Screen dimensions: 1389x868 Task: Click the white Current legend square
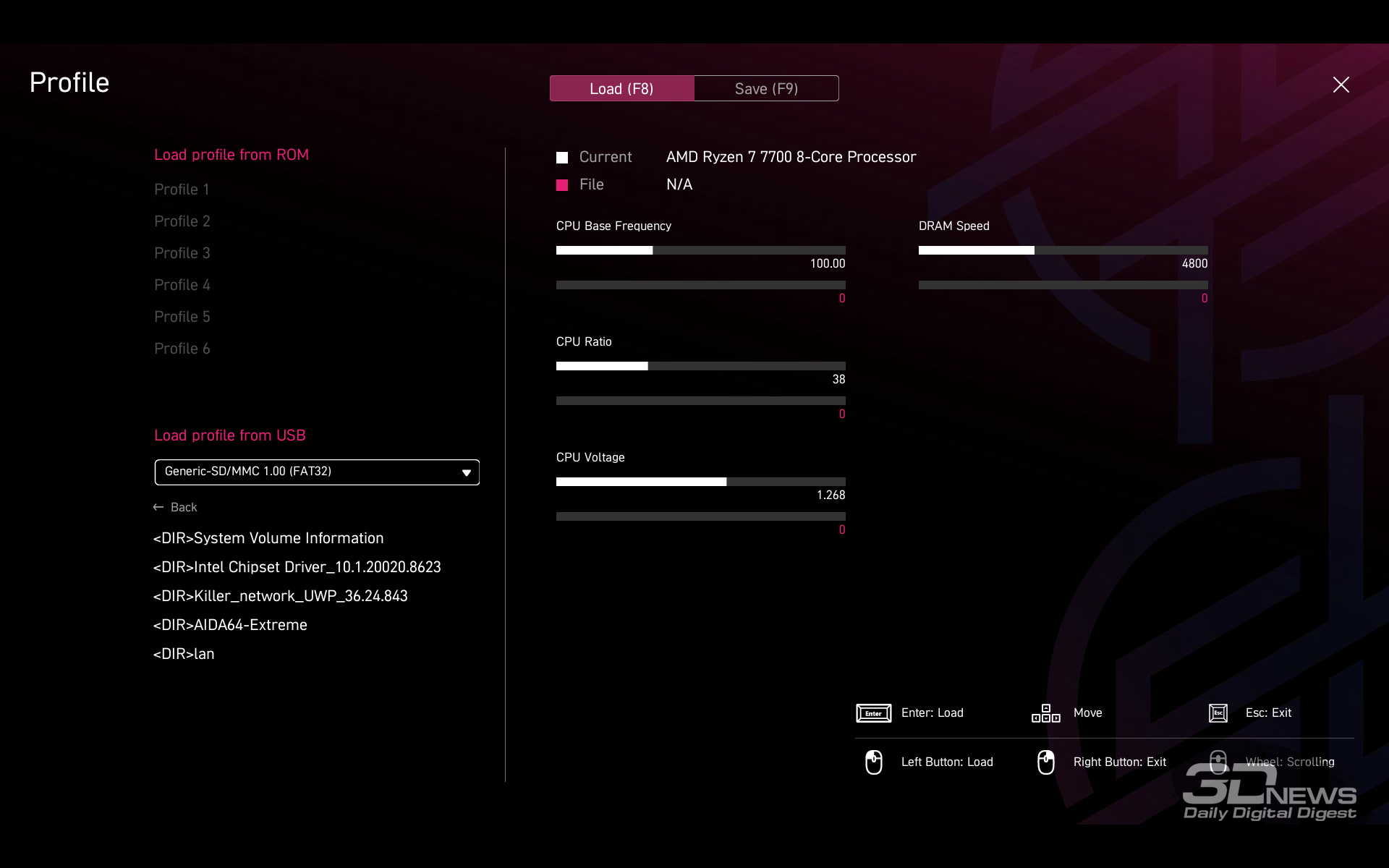(x=562, y=158)
